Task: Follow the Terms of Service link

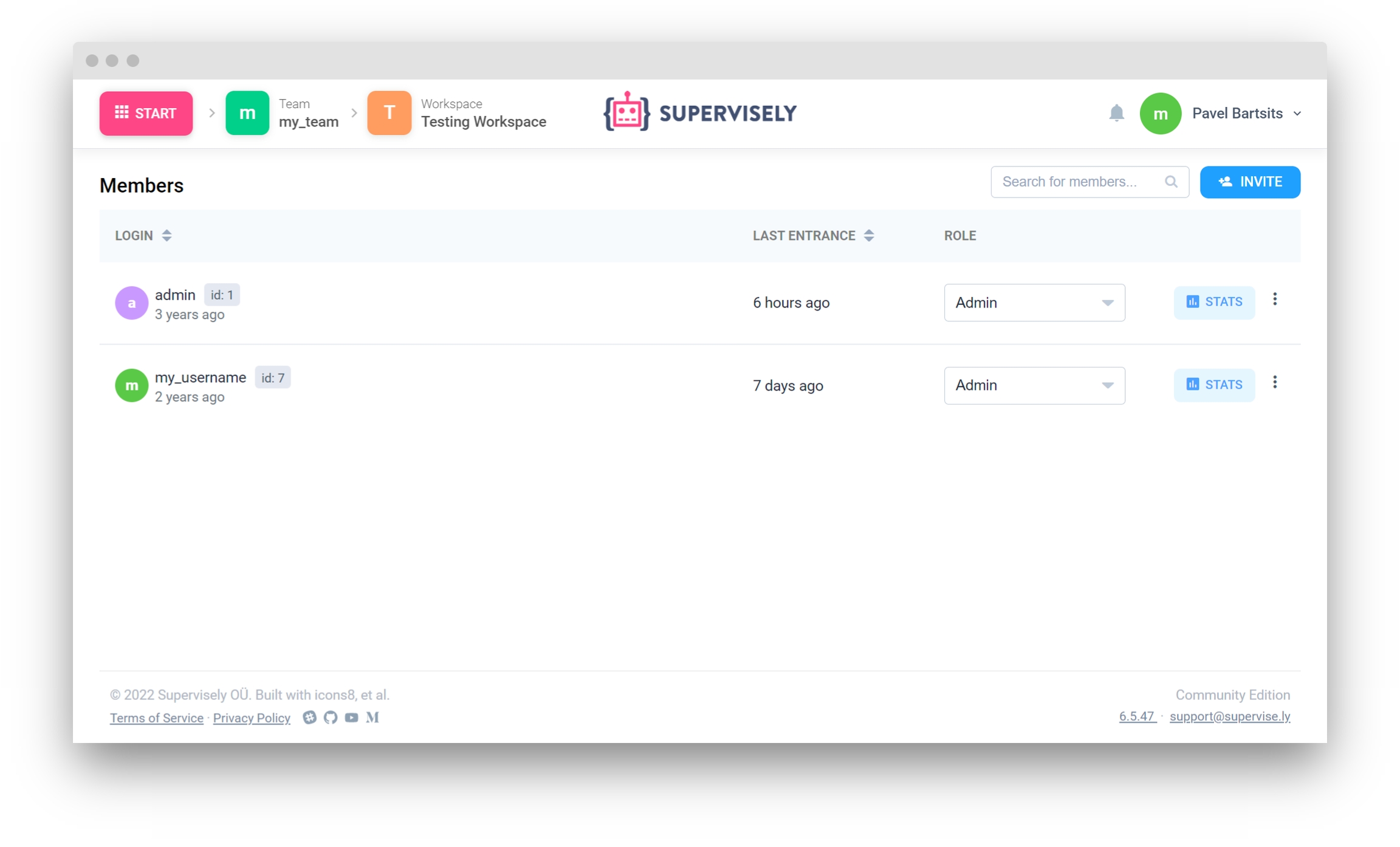Action: pyautogui.click(x=156, y=718)
